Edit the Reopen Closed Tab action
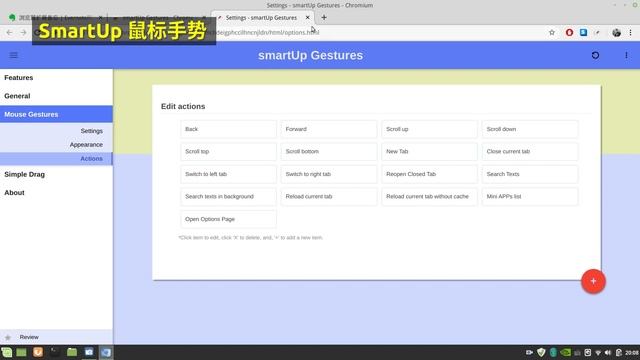The width and height of the screenshot is (640, 360). tap(429, 174)
